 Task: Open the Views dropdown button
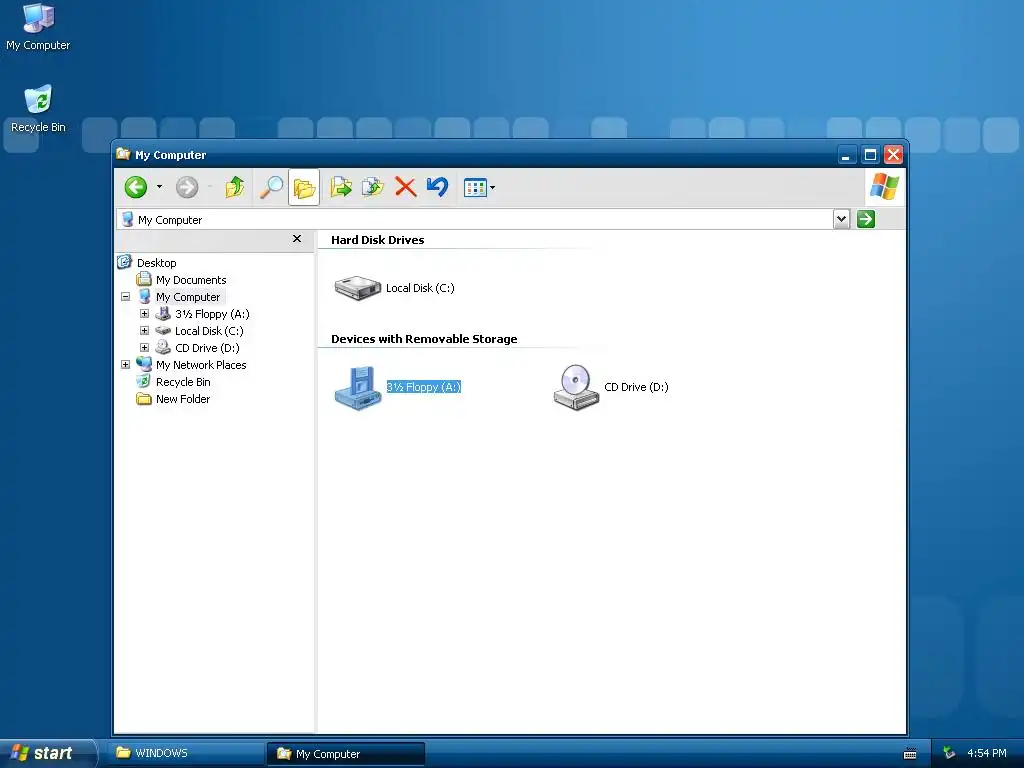point(479,187)
